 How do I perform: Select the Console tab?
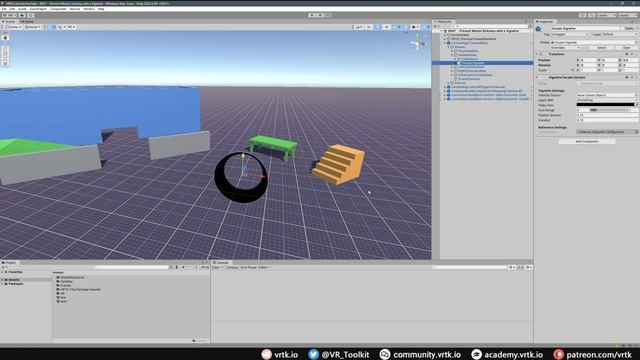point(222,262)
